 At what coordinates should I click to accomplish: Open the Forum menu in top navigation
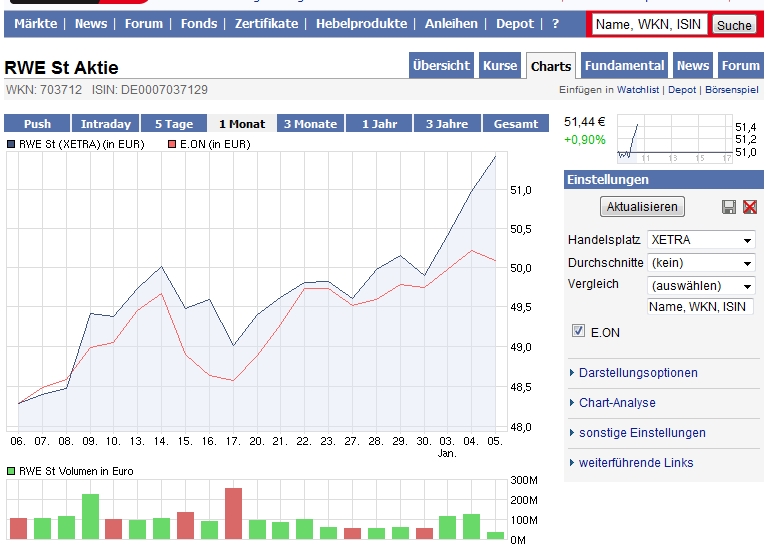coord(143,24)
